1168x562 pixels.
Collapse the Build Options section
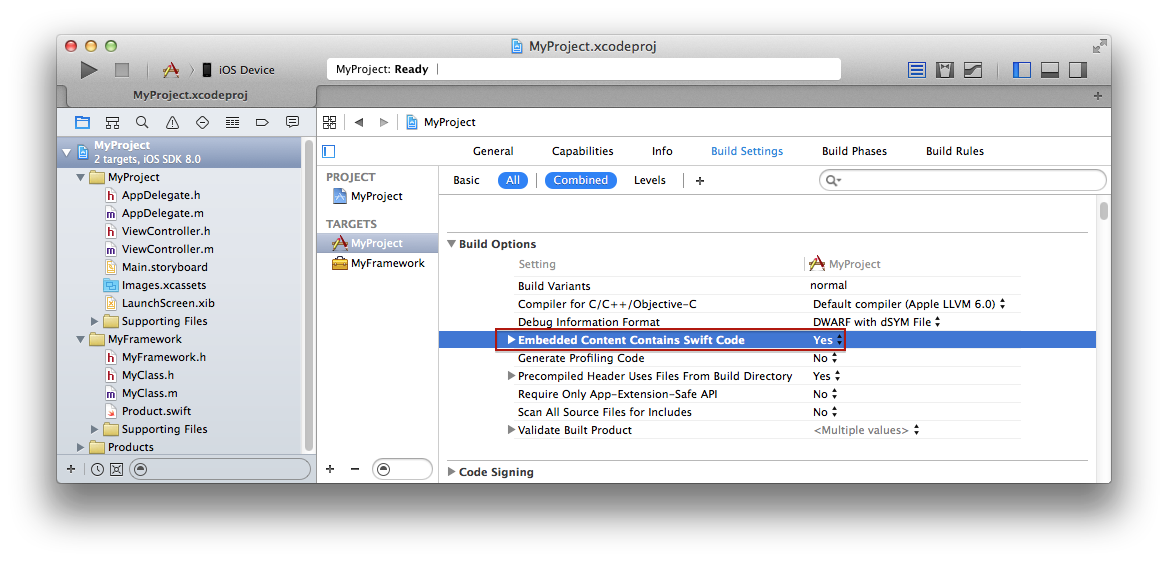click(451, 244)
